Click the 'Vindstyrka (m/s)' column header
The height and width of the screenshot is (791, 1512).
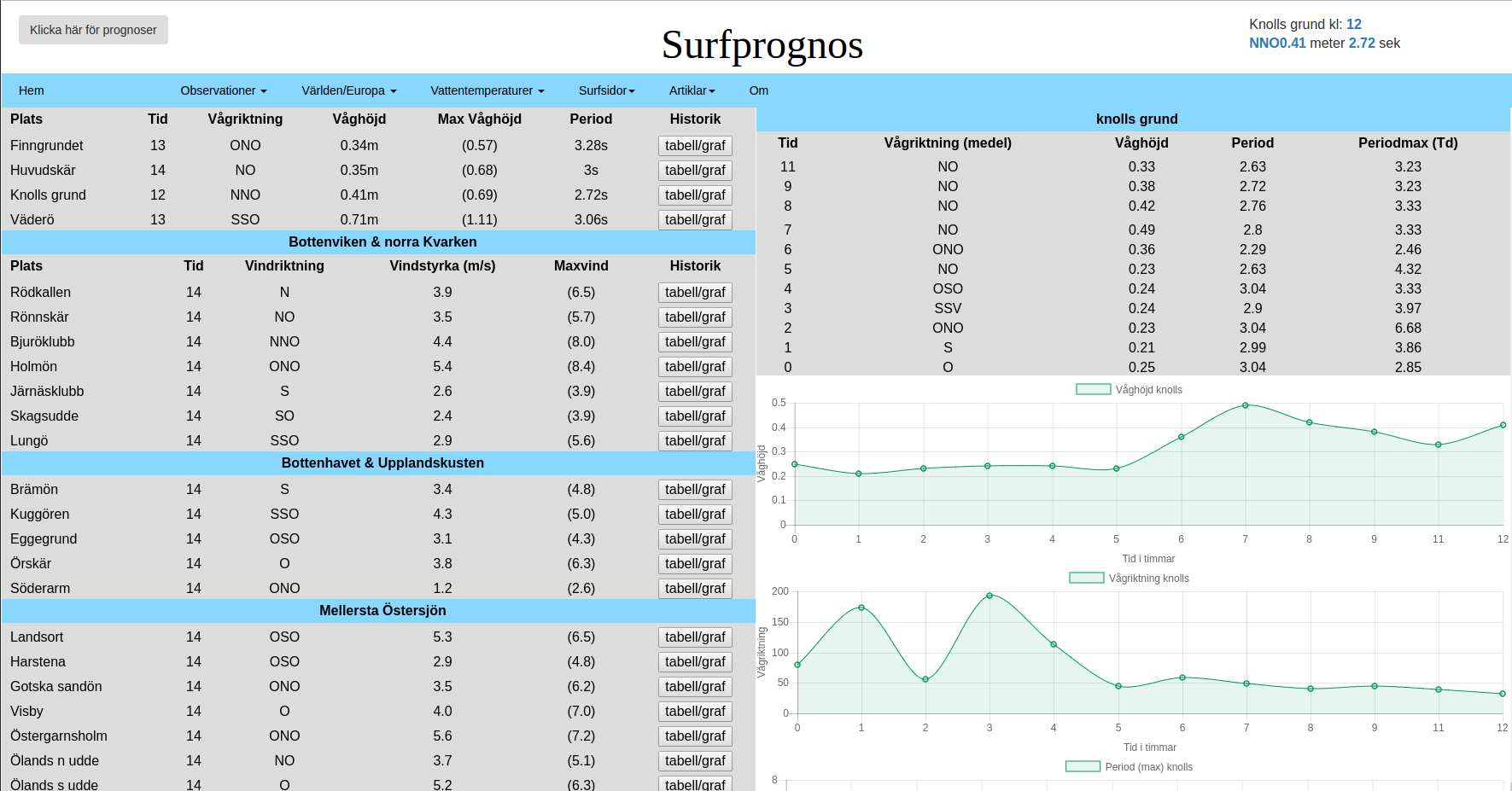[x=442, y=266]
